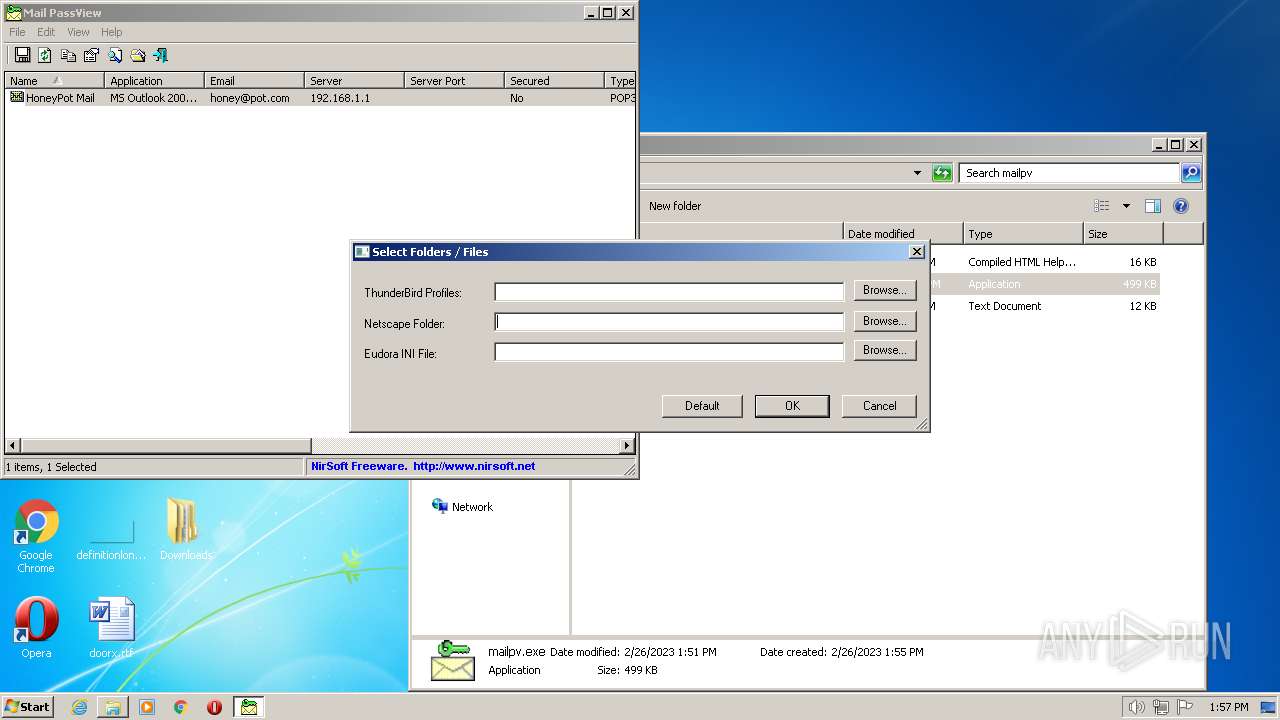Click the ThunderBird Profiles input field
This screenshot has height=720, width=1280.
[x=669, y=292]
